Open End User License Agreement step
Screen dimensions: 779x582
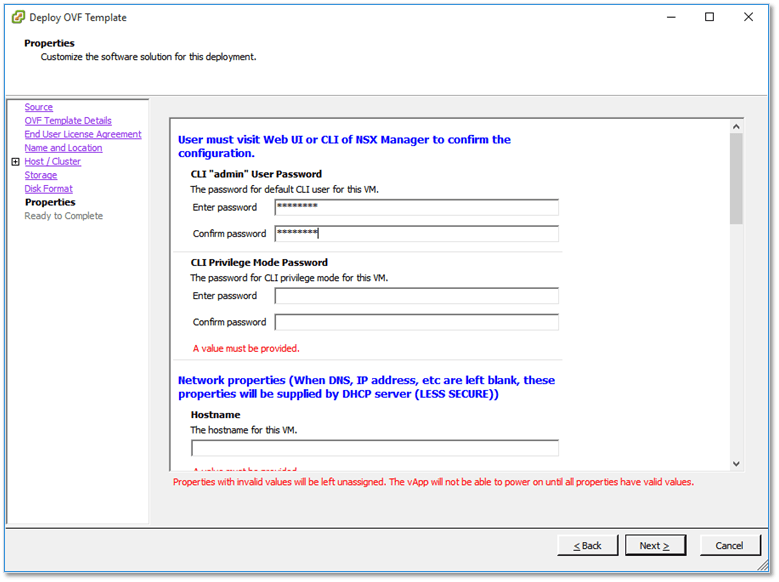(x=83, y=135)
